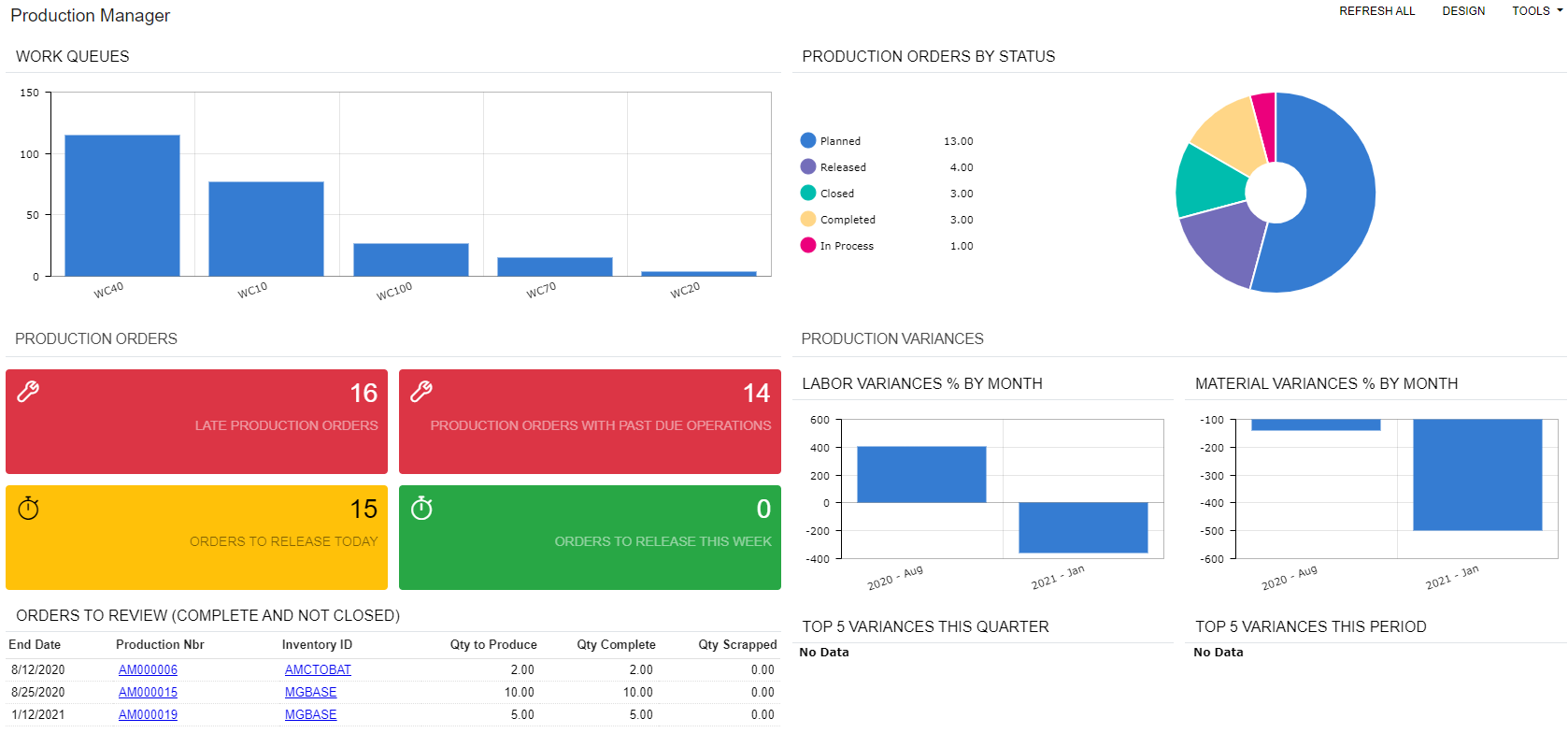The image size is (1568, 733).
Task: Click the 8/12/2020 end date cell
Action: 38,669
